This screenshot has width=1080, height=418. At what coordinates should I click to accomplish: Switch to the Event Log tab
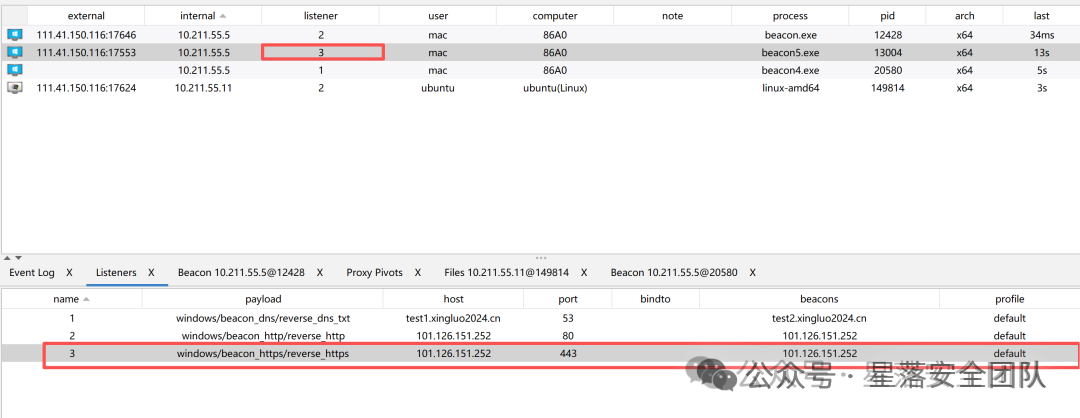click(x=32, y=273)
